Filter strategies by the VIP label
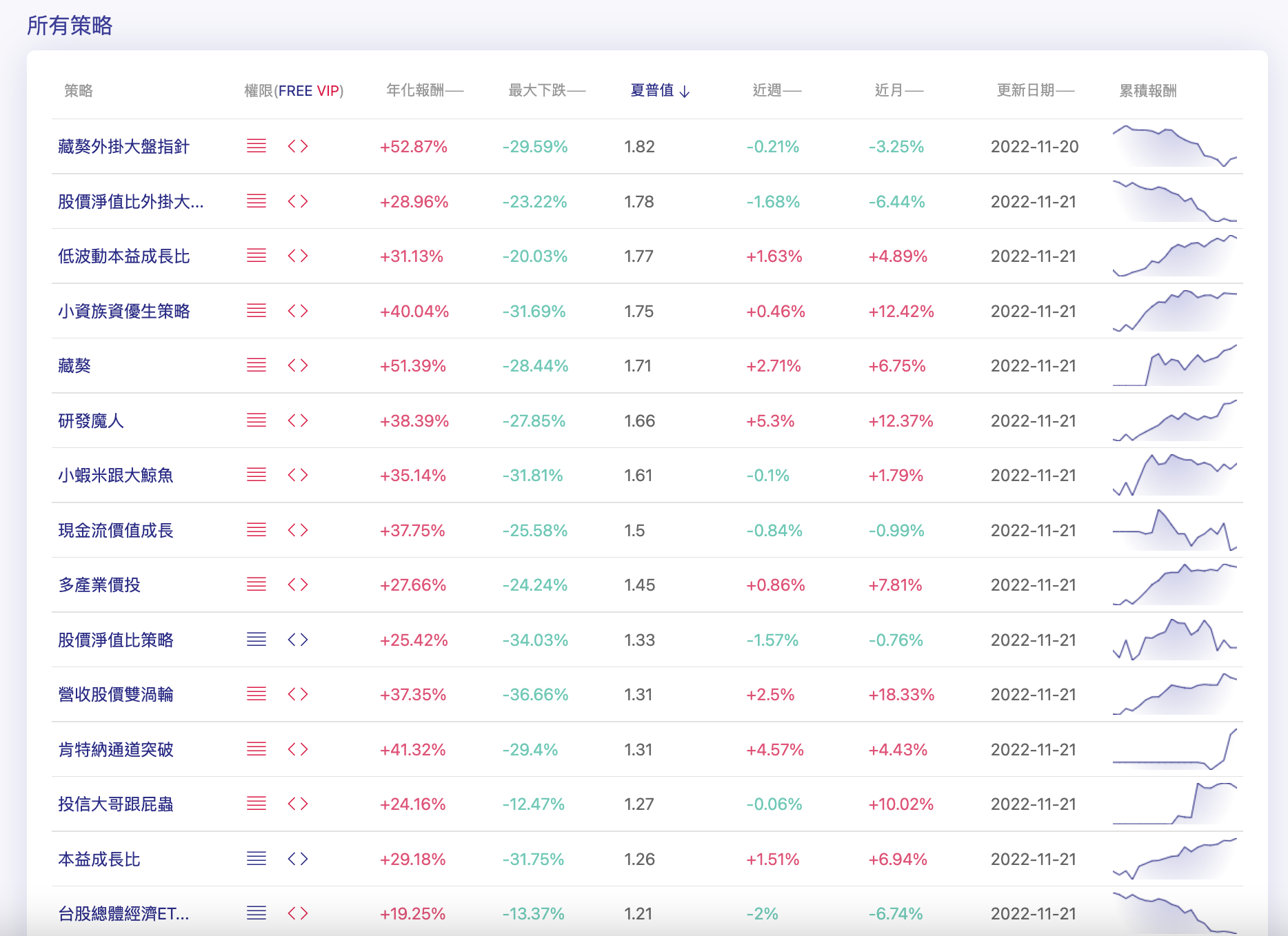 pyautogui.click(x=329, y=90)
